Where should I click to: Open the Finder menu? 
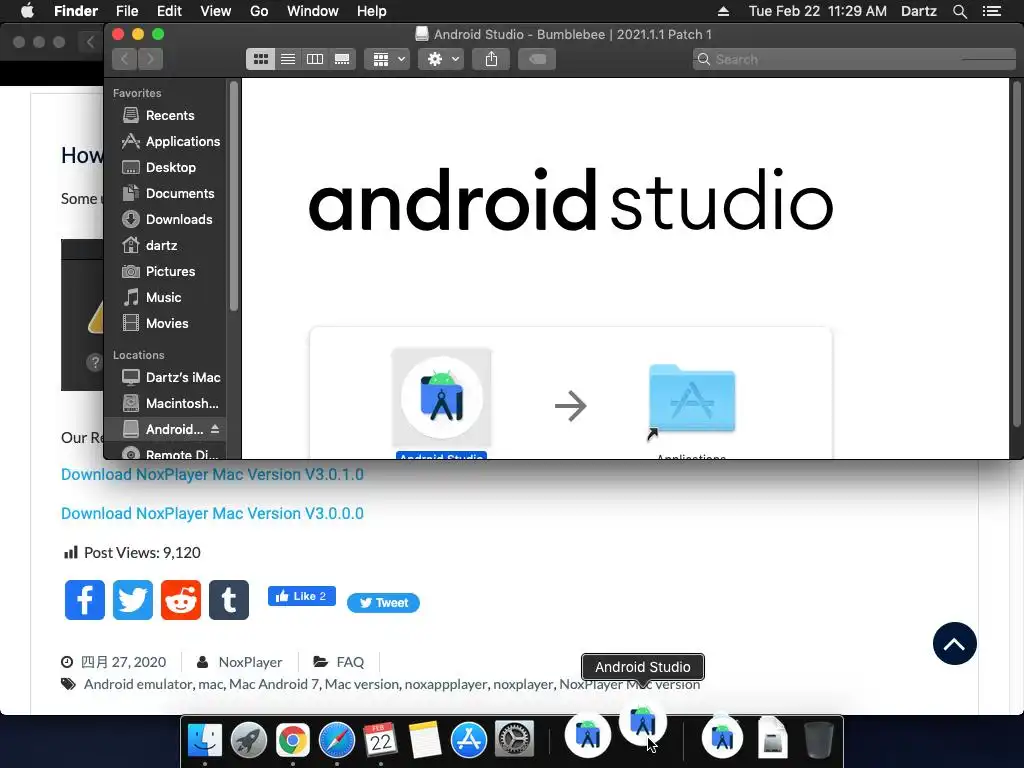point(76,11)
